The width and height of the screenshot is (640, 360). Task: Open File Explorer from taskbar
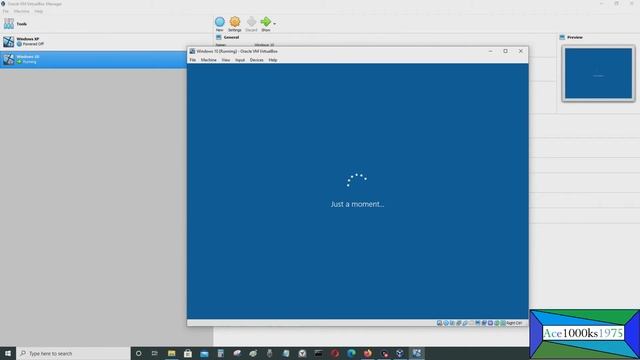(171, 353)
